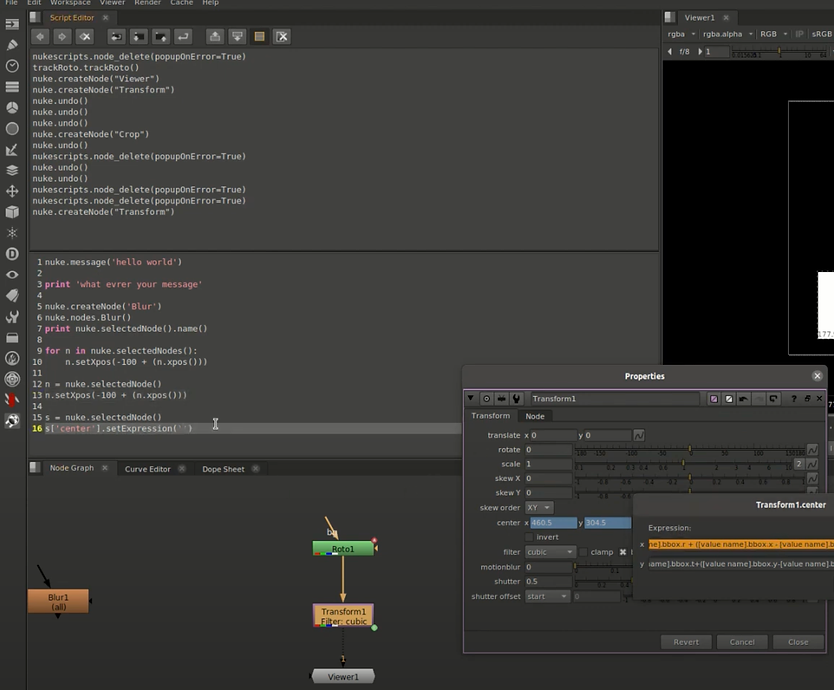The width and height of the screenshot is (834, 690).
Task: Open the Particles nodes menu icon
Action: point(12,233)
